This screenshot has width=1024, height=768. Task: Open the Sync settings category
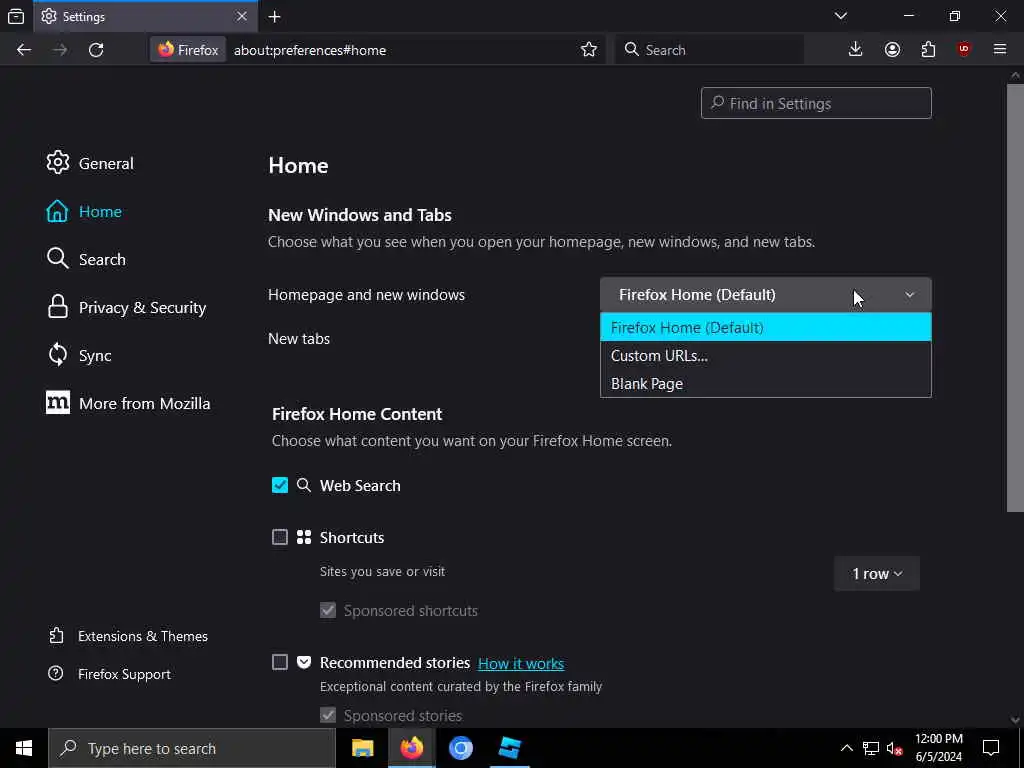click(79, 355)
